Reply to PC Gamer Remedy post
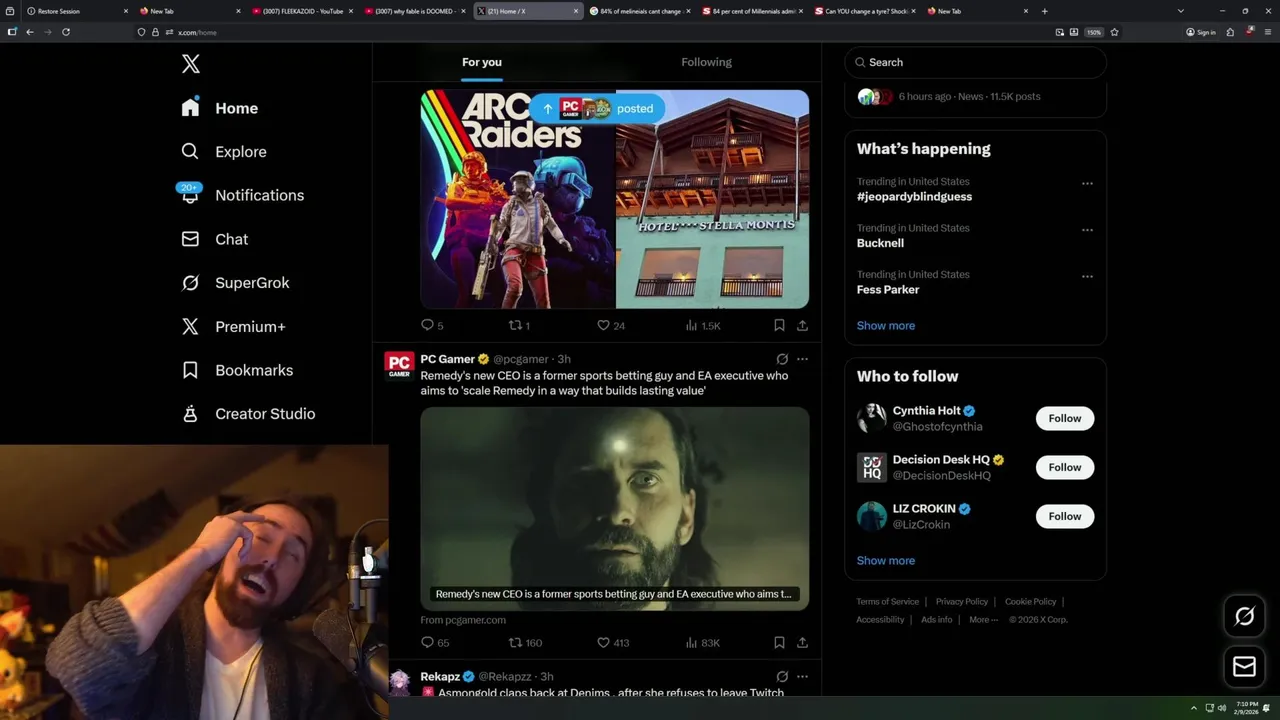Screen dimensions: 1280x720 (x=435, y=642)
